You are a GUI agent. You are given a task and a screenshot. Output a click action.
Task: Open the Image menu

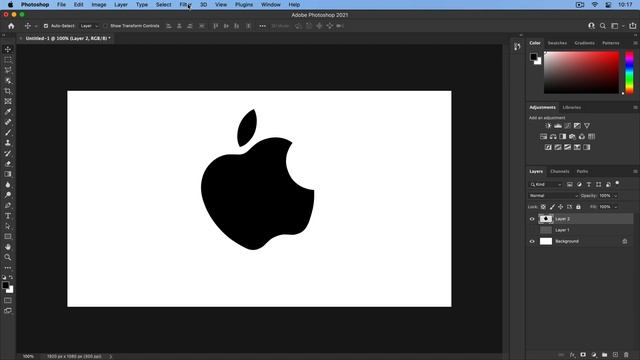click(99, 4)
